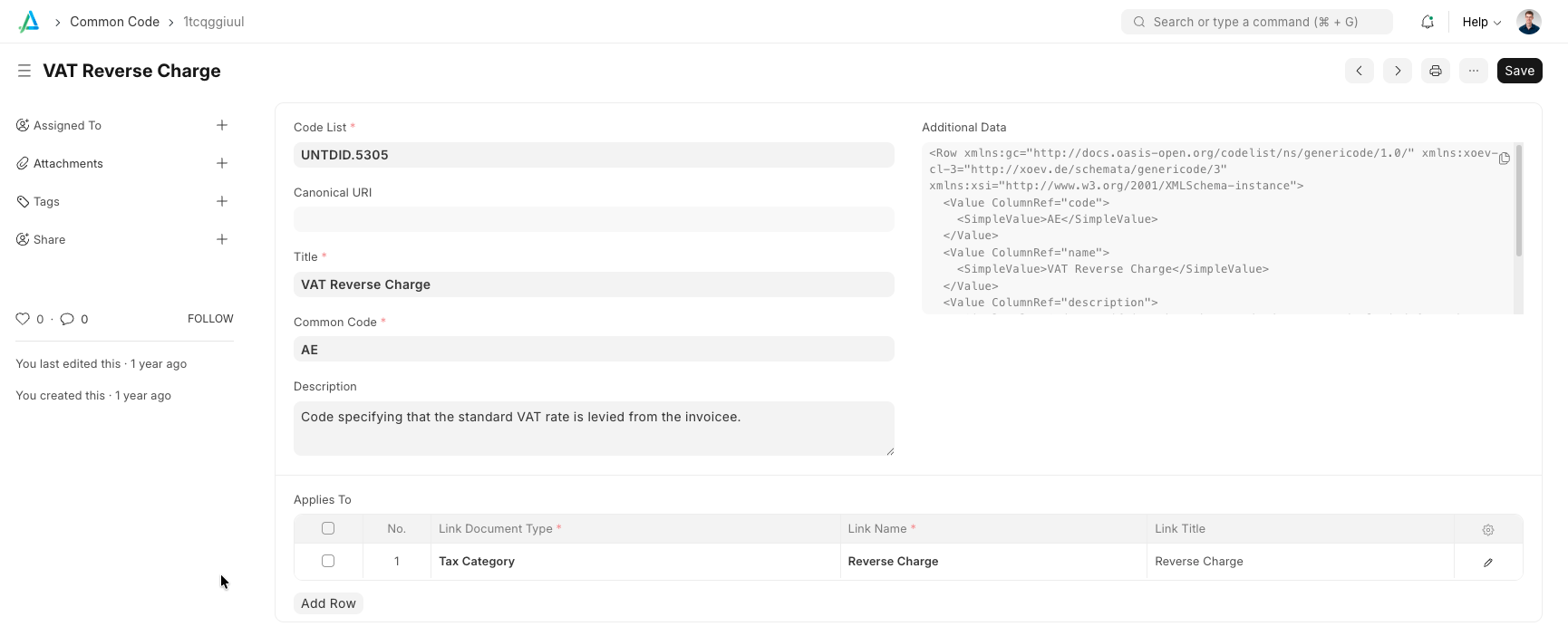Viewport: 1568px width, 636px height.
Task: Edit row 1 with pencil icon
Action: point(1487,563)
